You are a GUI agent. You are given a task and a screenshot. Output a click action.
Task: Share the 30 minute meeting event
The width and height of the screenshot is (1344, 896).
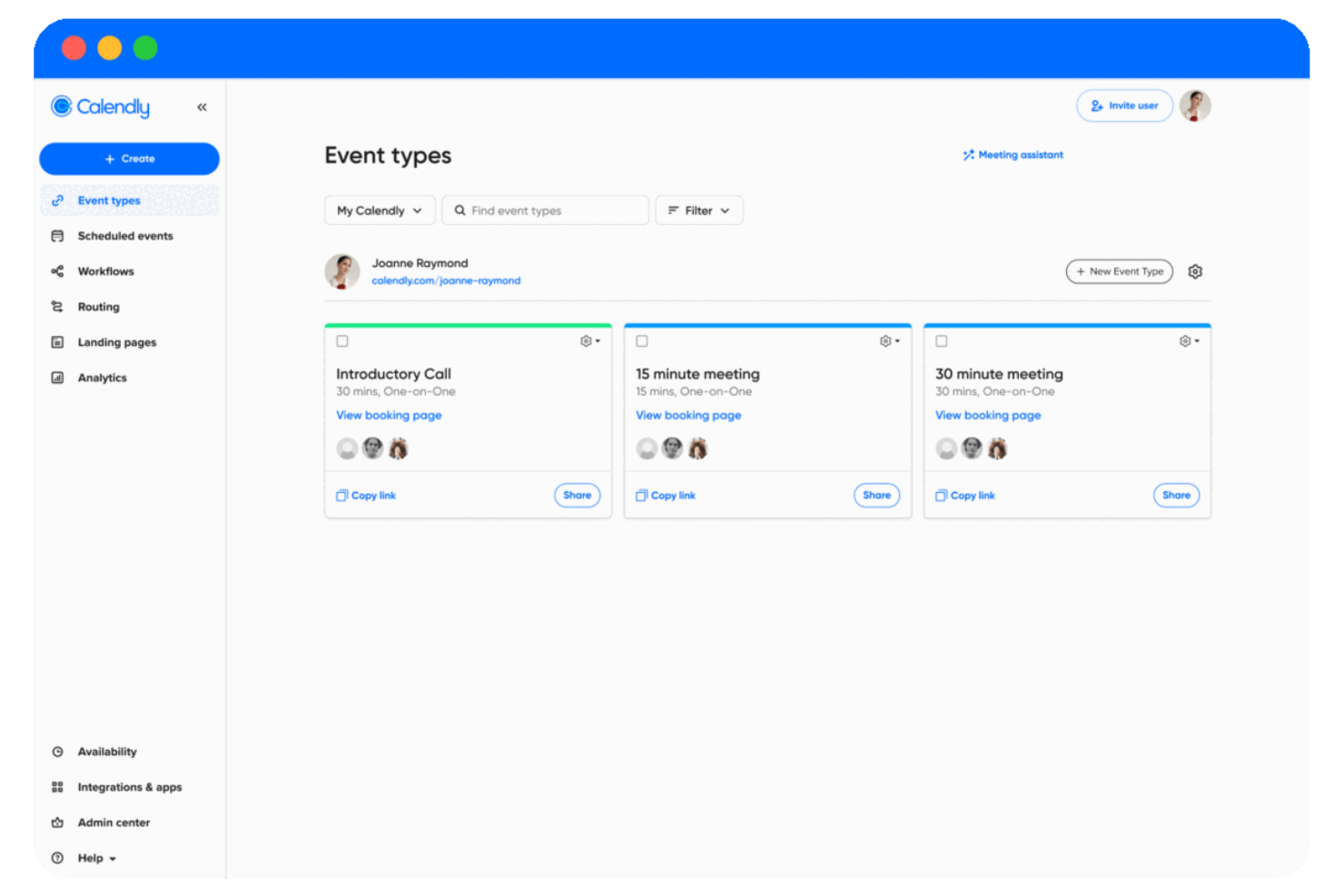point(1177,496)
